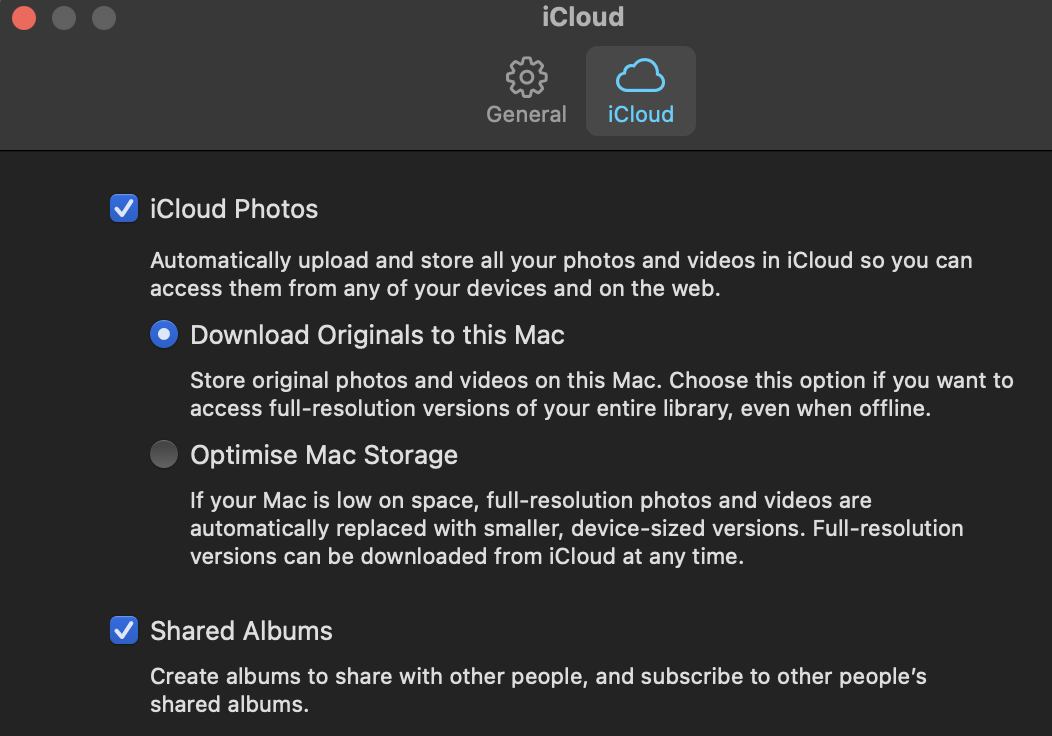Viewport: 1052px width, 736px height.
Task: Minimize the preferences window
Action: tap(64, 18)
